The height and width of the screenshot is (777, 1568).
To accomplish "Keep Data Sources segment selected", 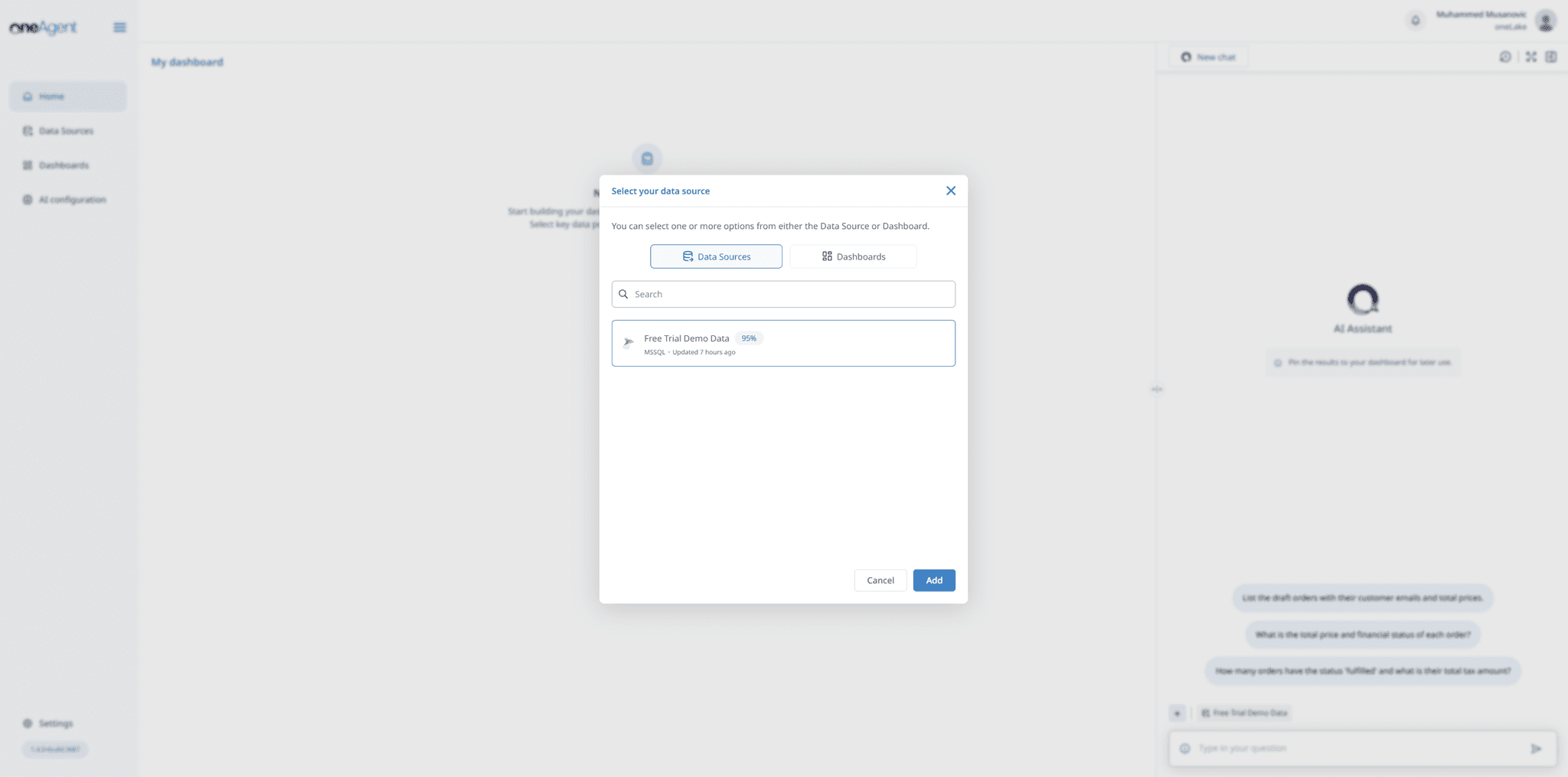I will tap(715, 256).
